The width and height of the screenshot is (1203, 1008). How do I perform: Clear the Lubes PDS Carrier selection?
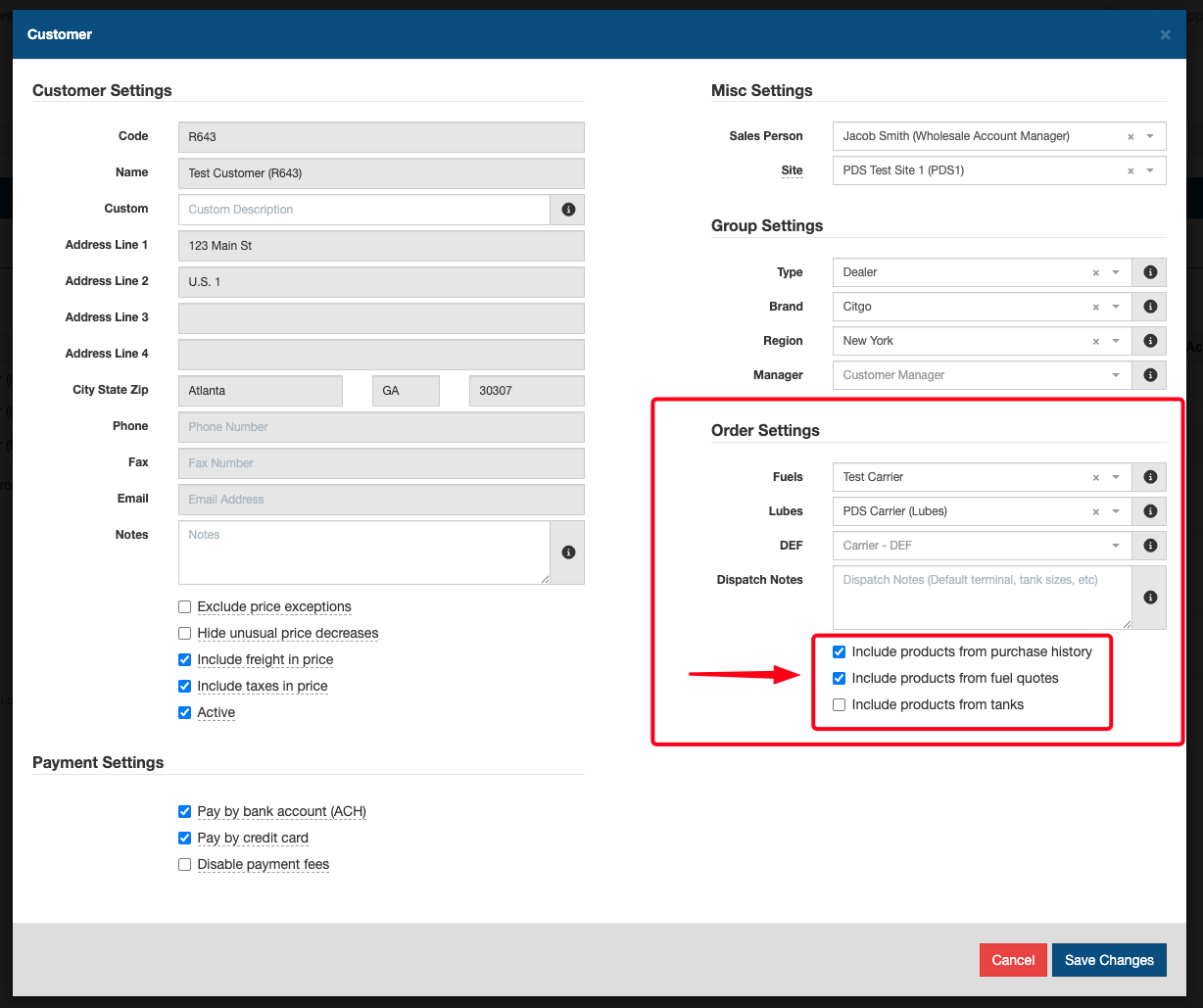coord(1096,512)
